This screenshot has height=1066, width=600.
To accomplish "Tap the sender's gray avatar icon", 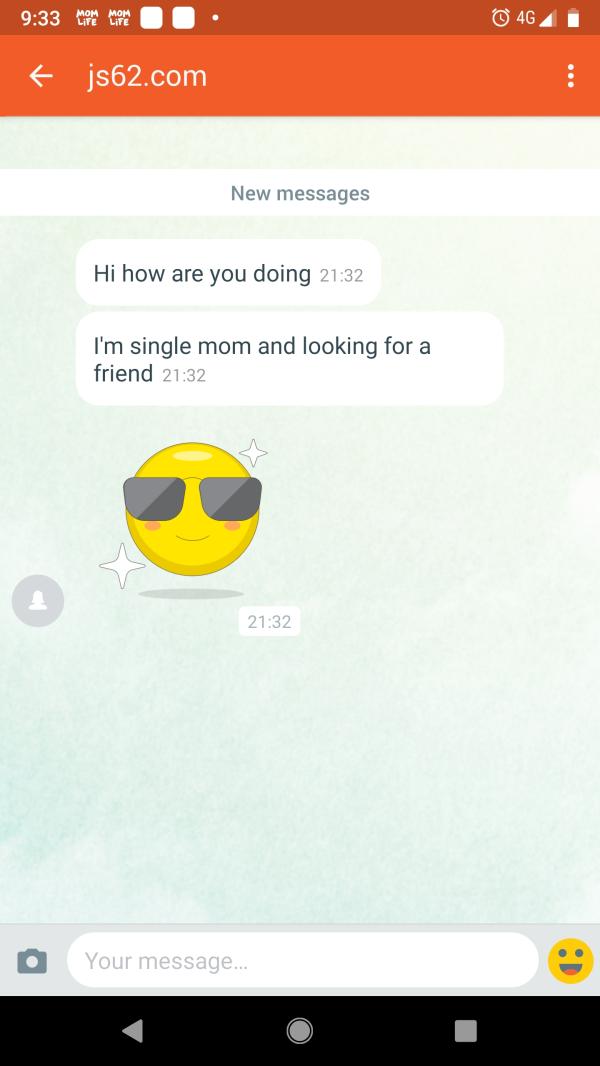I will (x=38, y=600).
